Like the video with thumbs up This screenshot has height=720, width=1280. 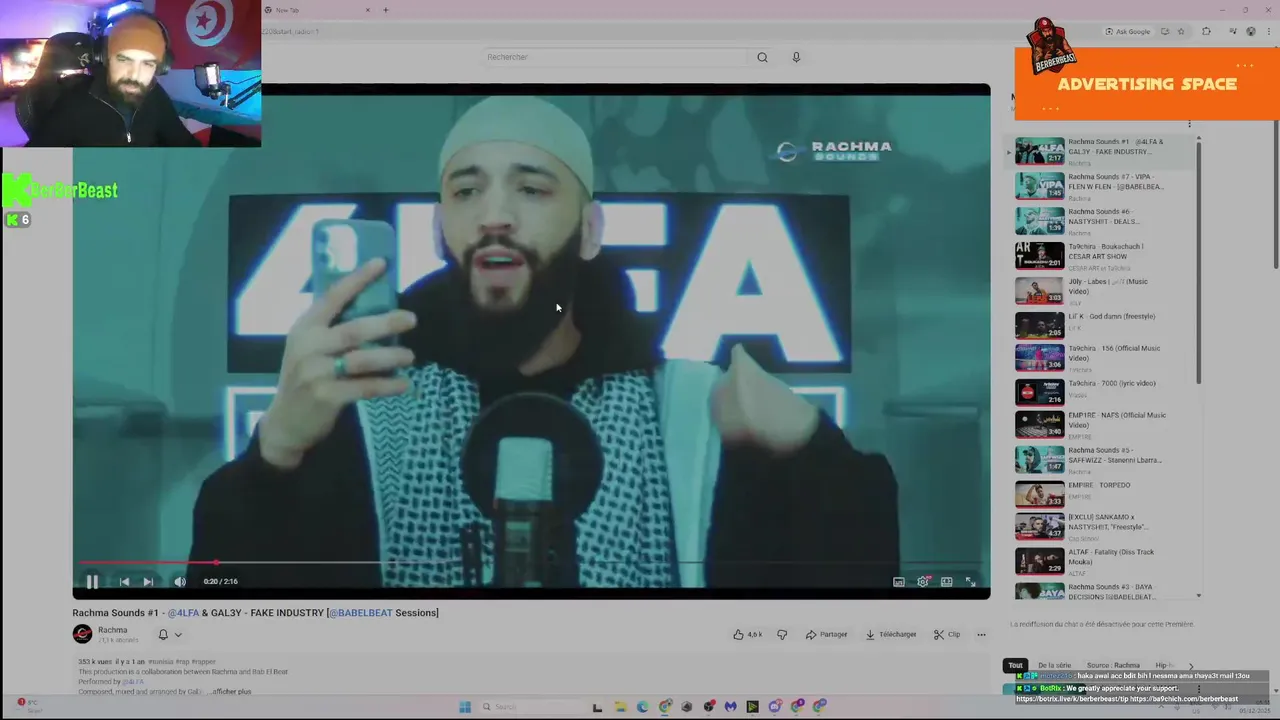click(747, 634)
